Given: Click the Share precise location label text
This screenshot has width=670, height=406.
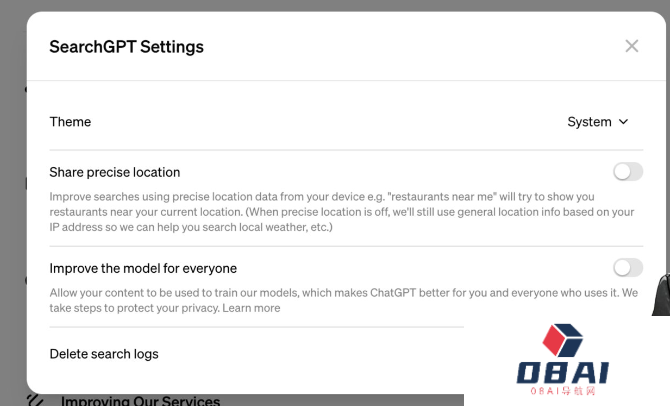Looking at the screenshot, I should pos(115,172).
